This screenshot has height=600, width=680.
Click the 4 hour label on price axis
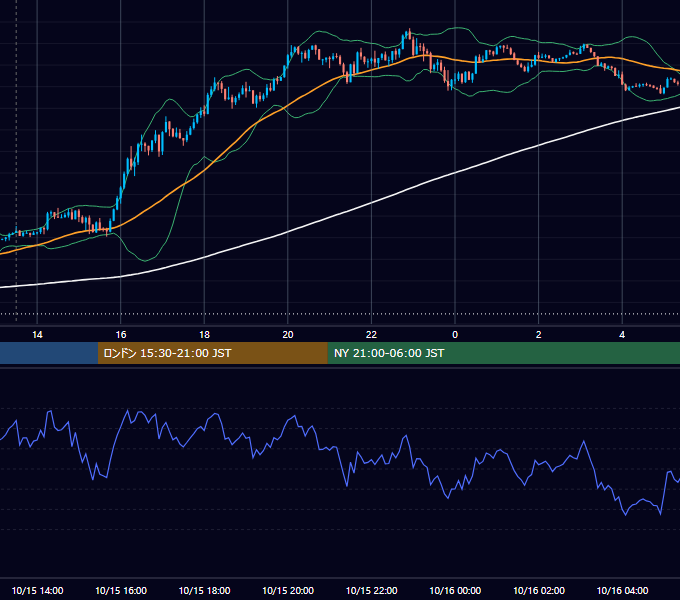622,335
